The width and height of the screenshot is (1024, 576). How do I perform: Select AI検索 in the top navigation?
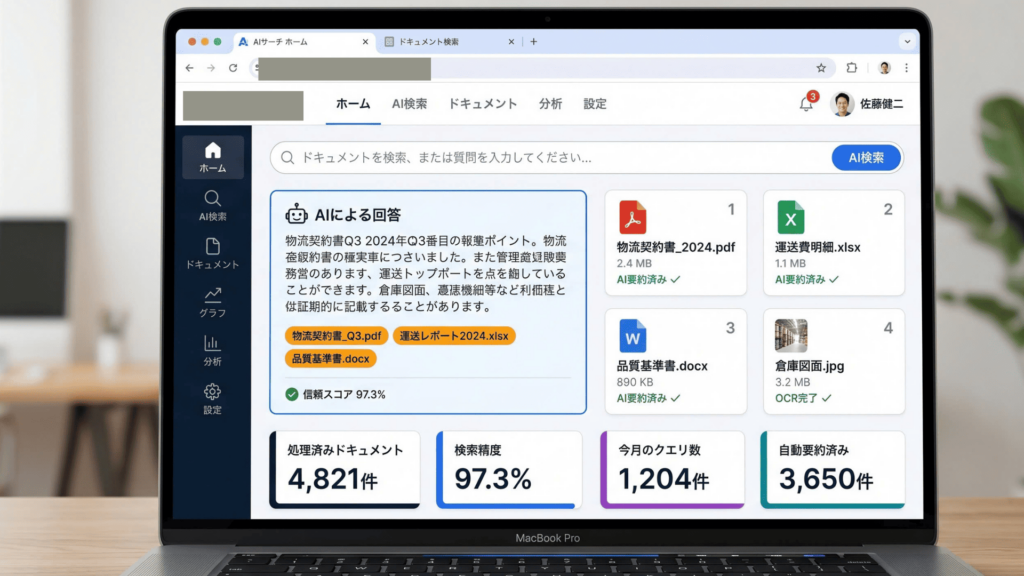409,104
